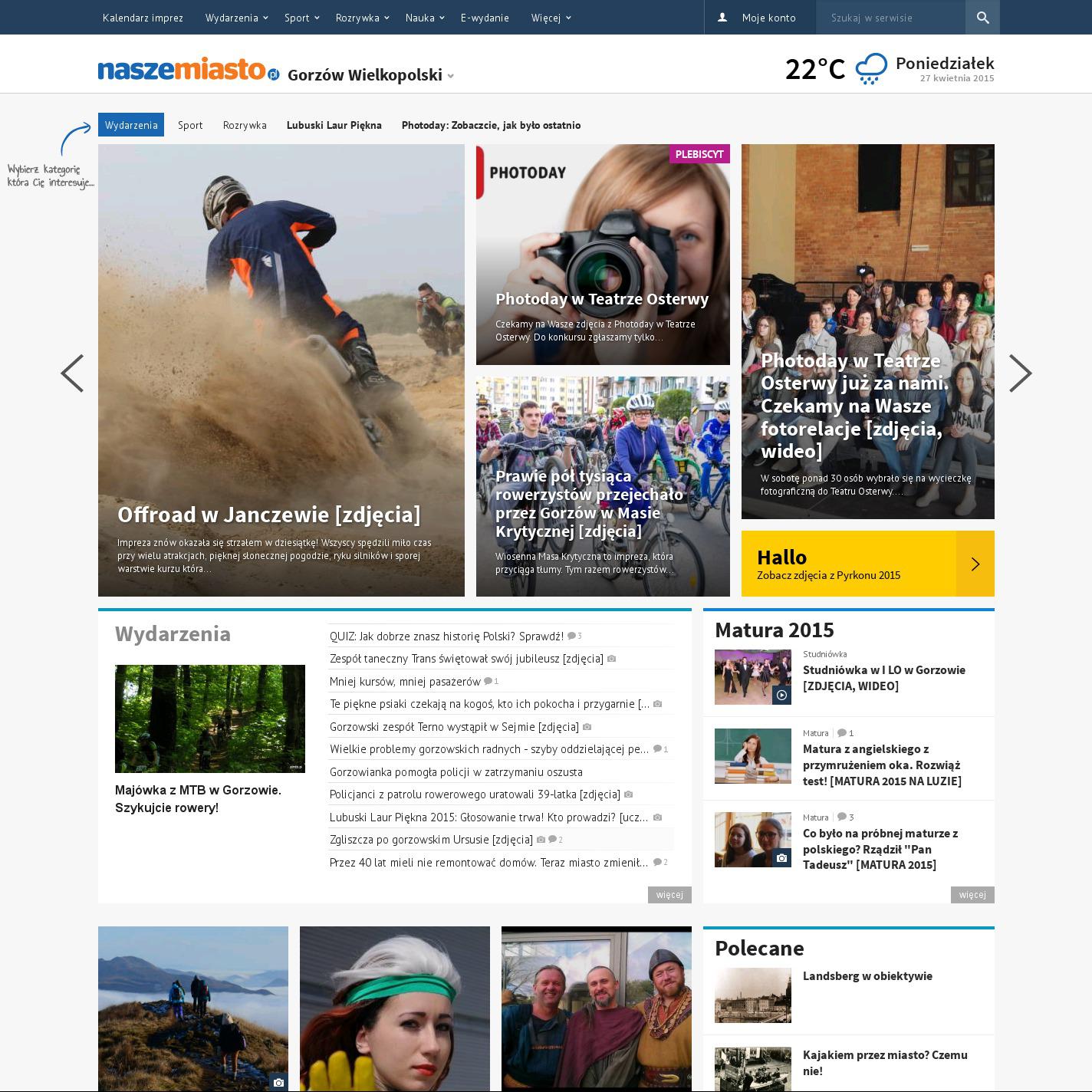Click the search magnifier icon
Screen dimensions: 1092x1092
[982, 18]
